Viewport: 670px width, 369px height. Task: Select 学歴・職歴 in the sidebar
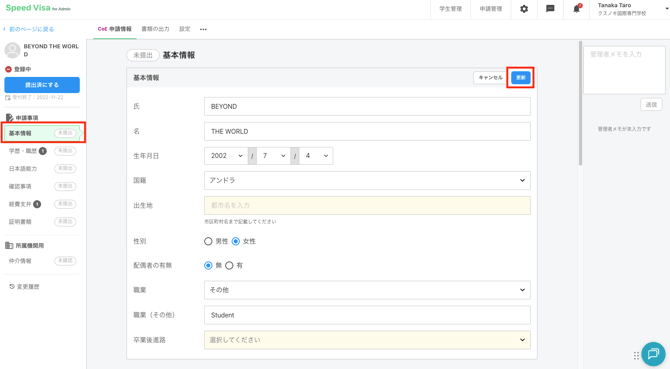pos(42,151)
